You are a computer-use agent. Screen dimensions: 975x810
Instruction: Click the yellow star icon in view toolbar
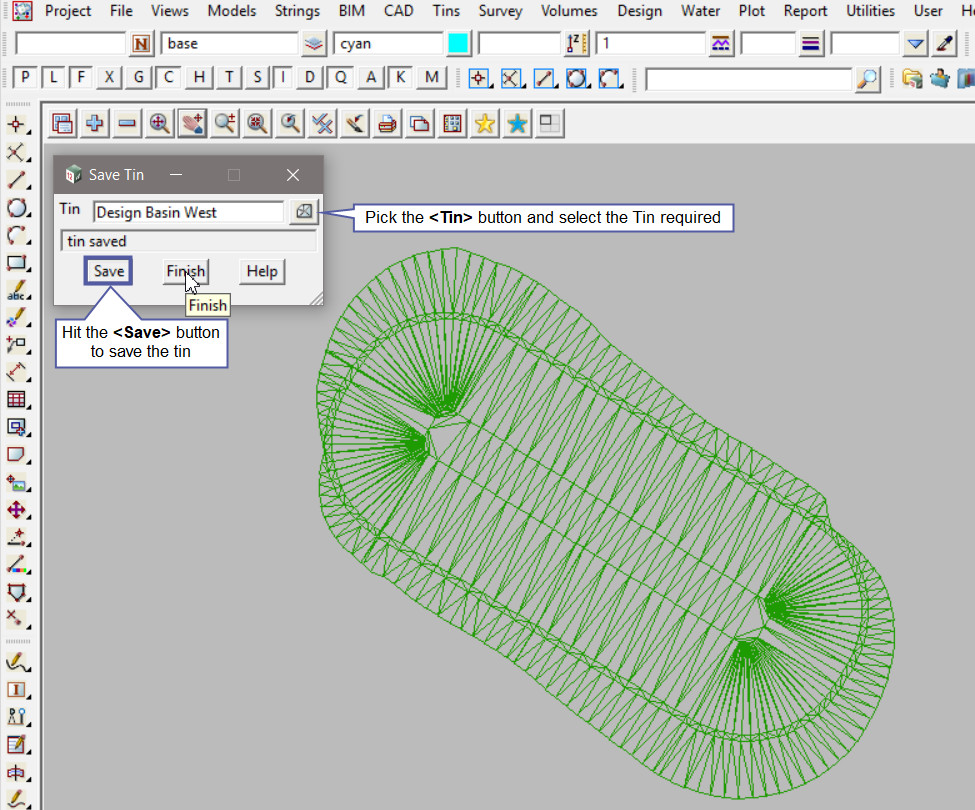coord(485,123)
